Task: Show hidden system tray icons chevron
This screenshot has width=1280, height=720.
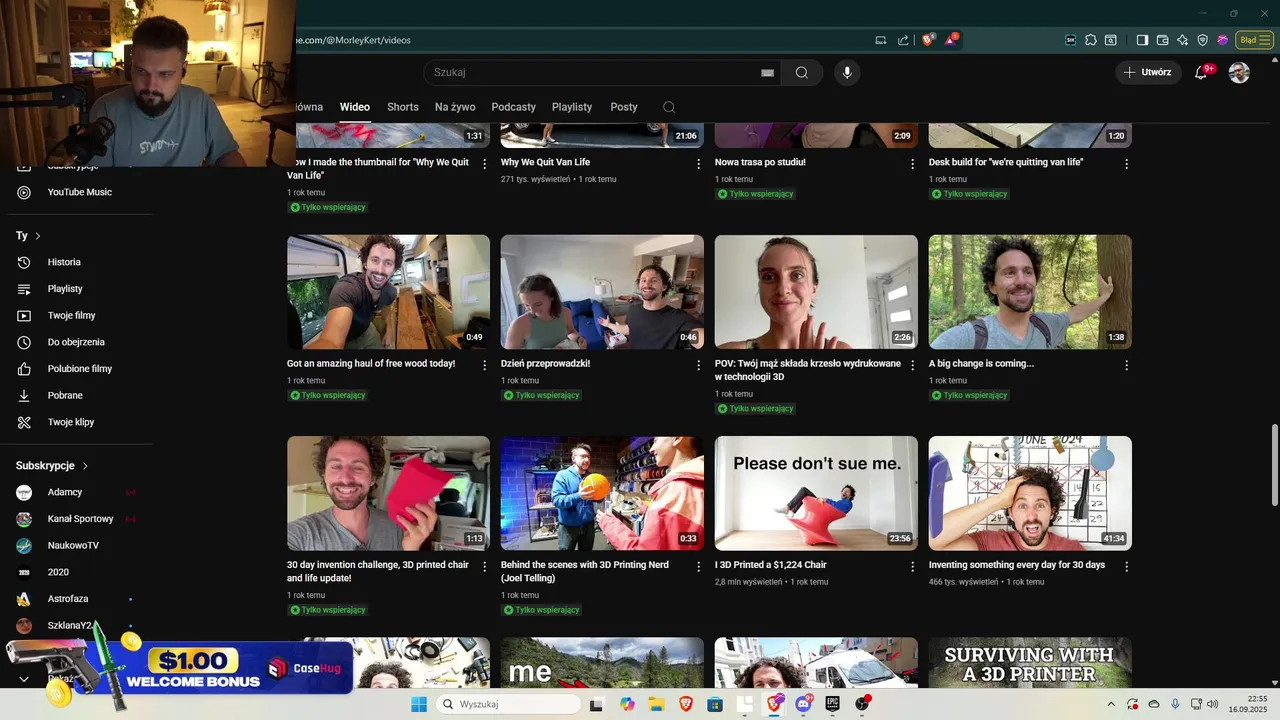Action: tap(1111, 704)
